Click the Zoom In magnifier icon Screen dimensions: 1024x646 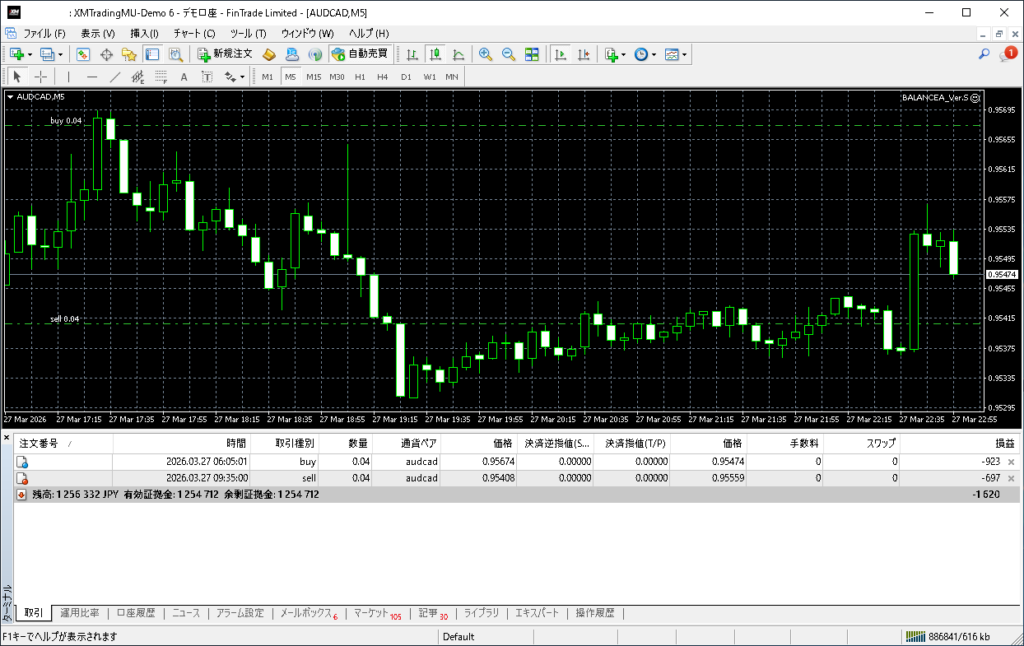tap(485, 54)
